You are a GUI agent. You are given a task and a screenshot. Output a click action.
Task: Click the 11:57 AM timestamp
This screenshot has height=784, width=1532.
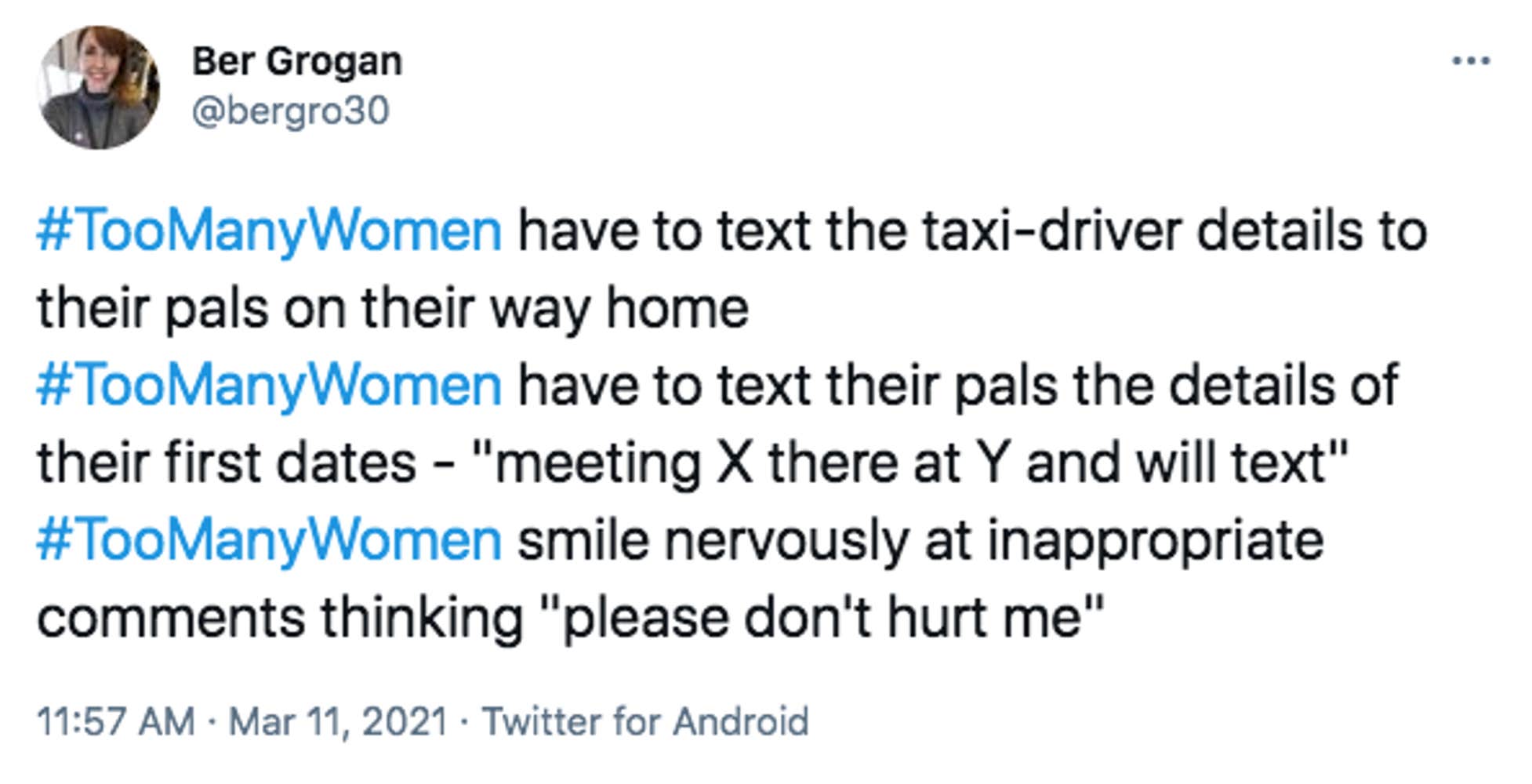pos(116,721)
